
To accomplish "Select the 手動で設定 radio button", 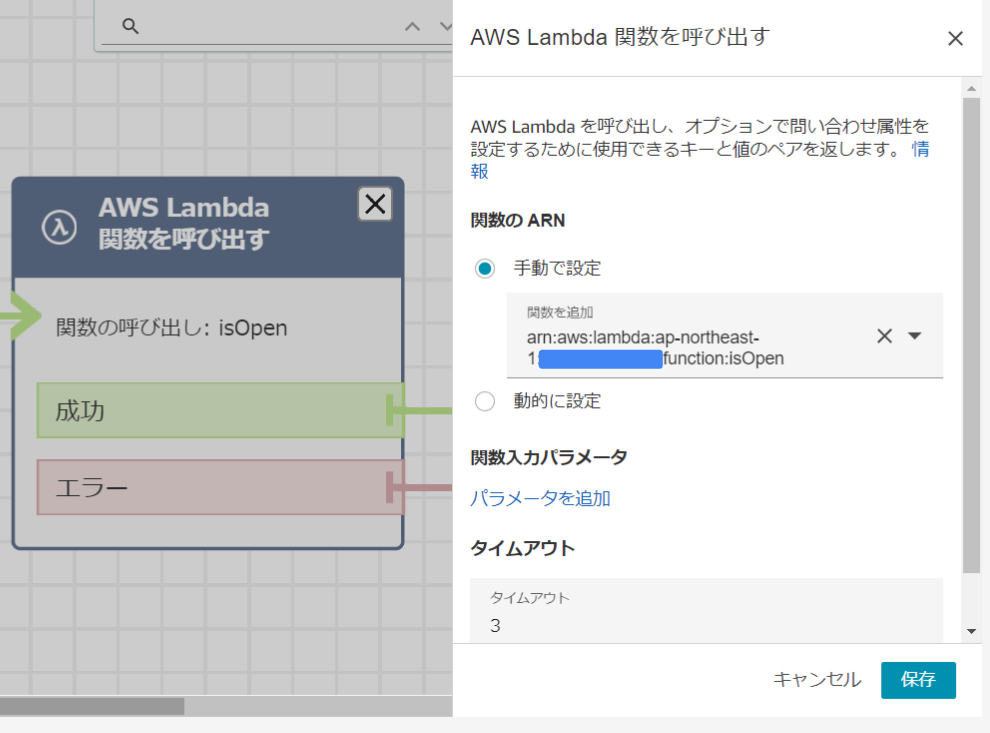I will click(485, 268).
